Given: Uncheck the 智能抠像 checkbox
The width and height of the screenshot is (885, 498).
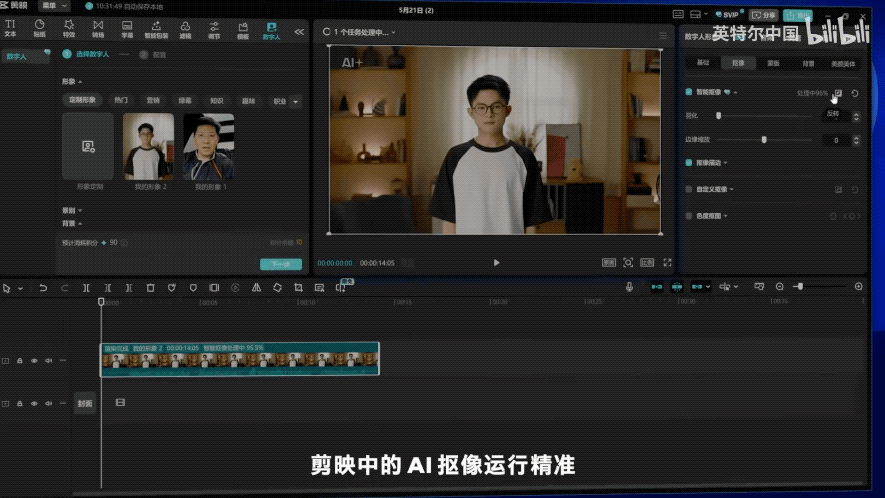Looking at the screenshot, I should click(689, 92).
